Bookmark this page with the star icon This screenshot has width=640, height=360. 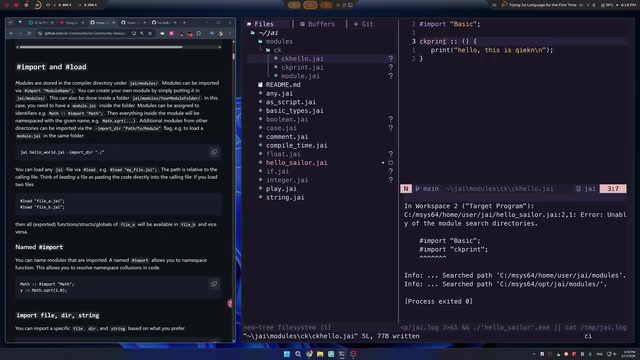150,33
